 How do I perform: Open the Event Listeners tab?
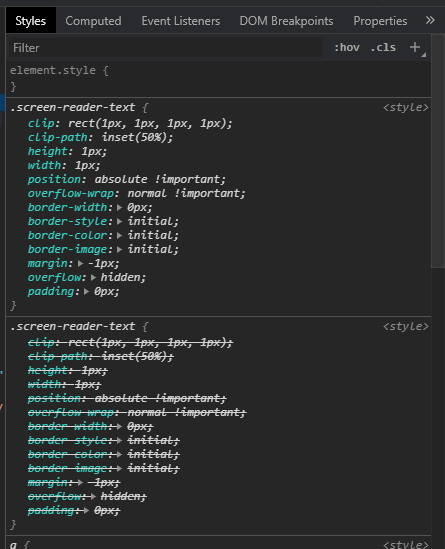181,21
